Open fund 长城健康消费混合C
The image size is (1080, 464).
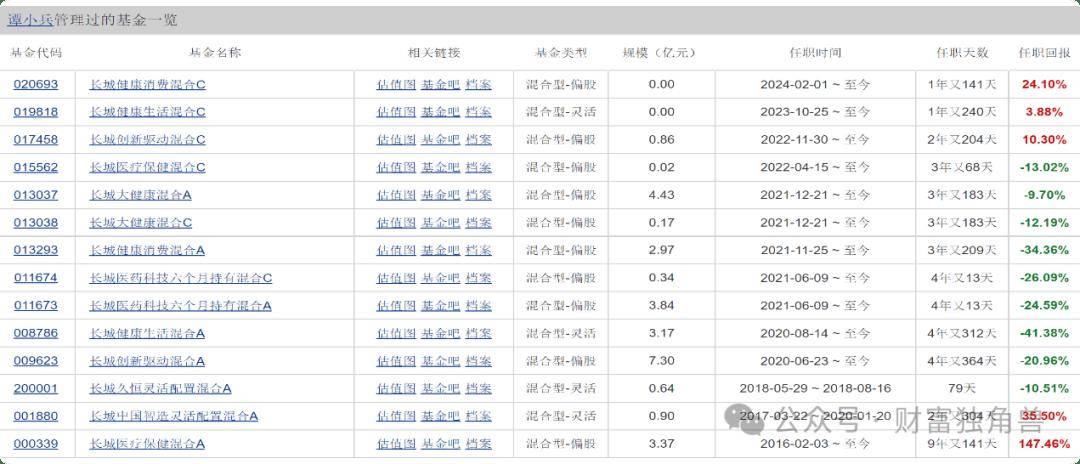147,85
